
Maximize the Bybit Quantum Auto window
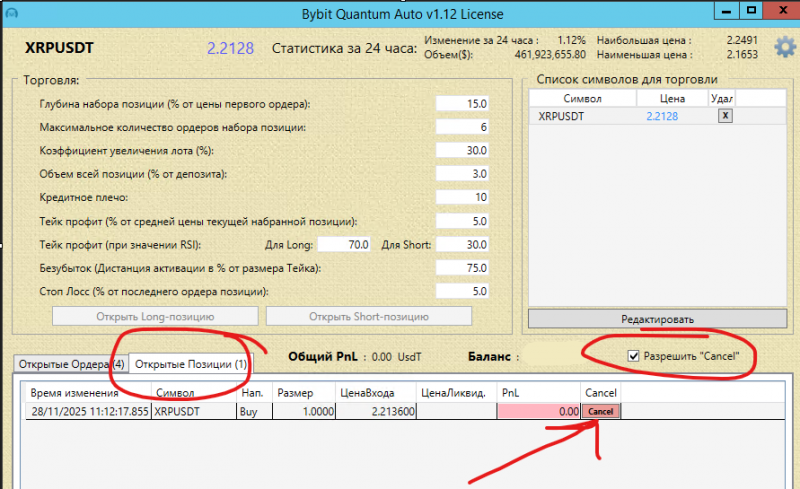coord(752,11)
